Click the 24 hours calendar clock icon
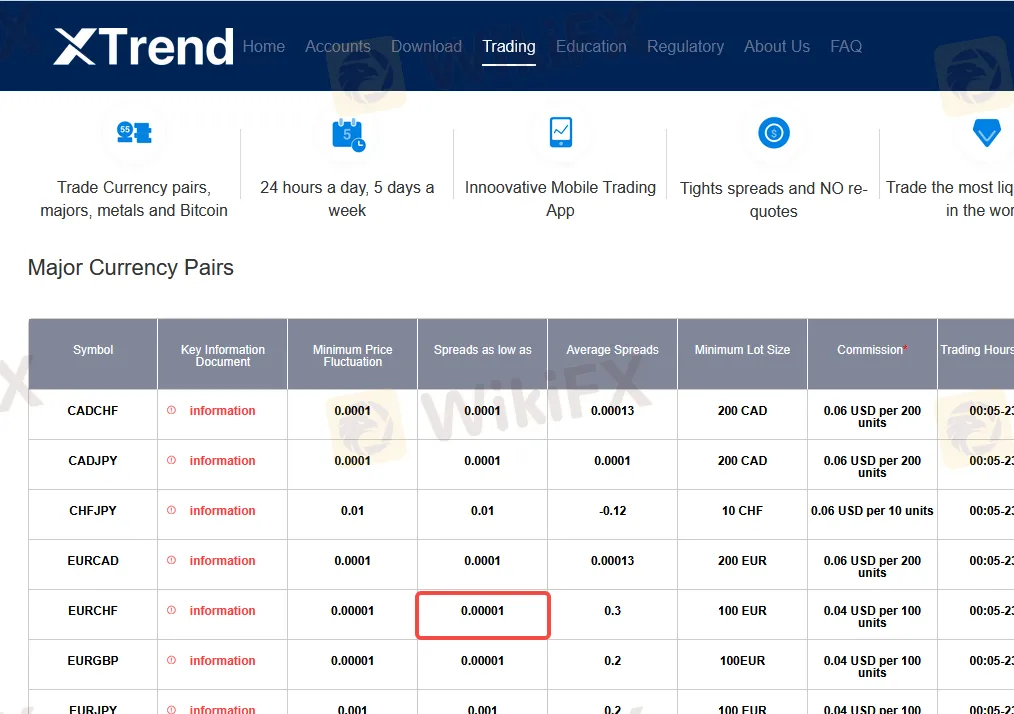The image size is (1014, 714). [348, 133]
